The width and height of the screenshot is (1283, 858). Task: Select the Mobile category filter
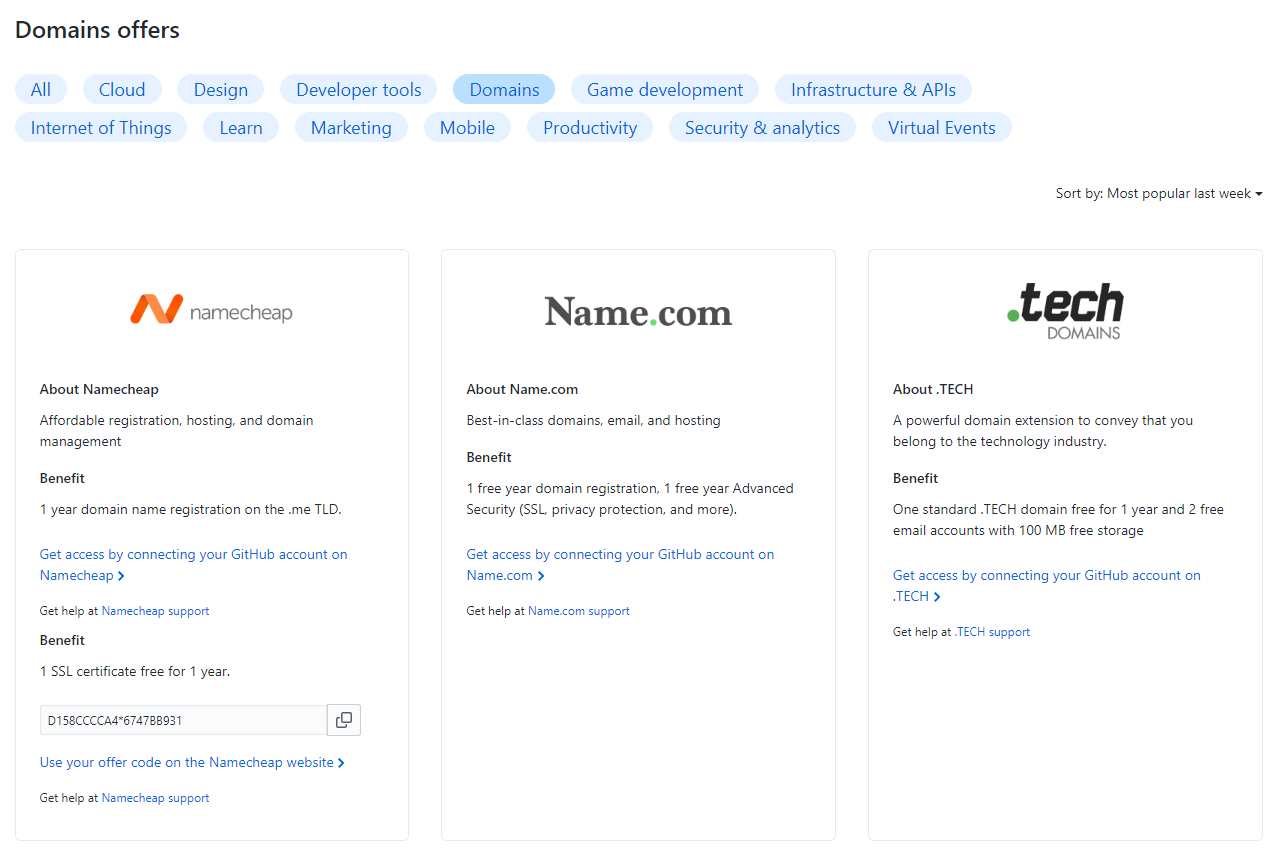(467, 128)
